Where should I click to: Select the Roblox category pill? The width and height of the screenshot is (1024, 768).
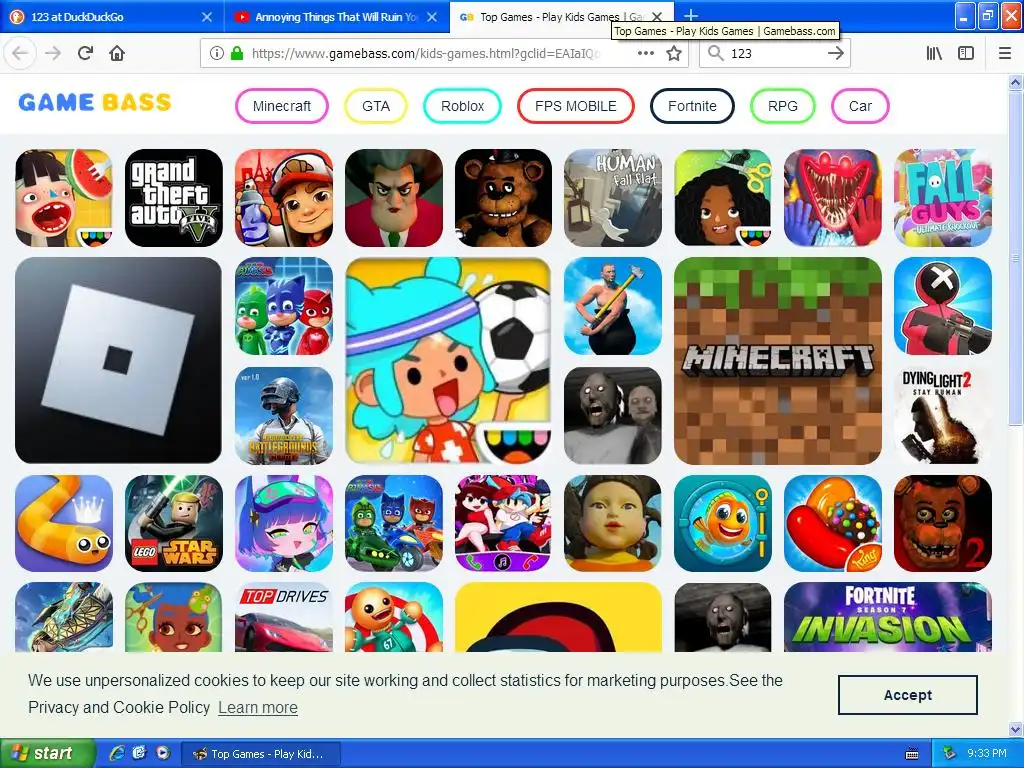click(462, 106)
